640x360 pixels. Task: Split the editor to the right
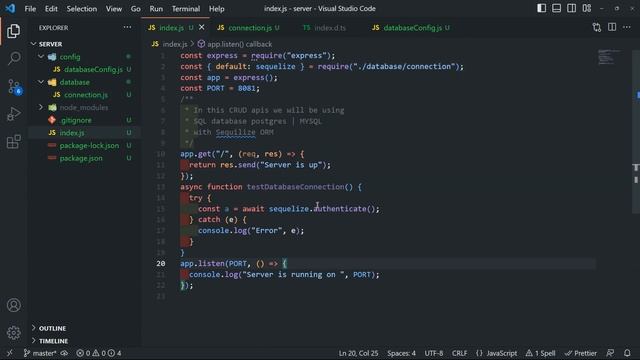(x=612, y=27)
